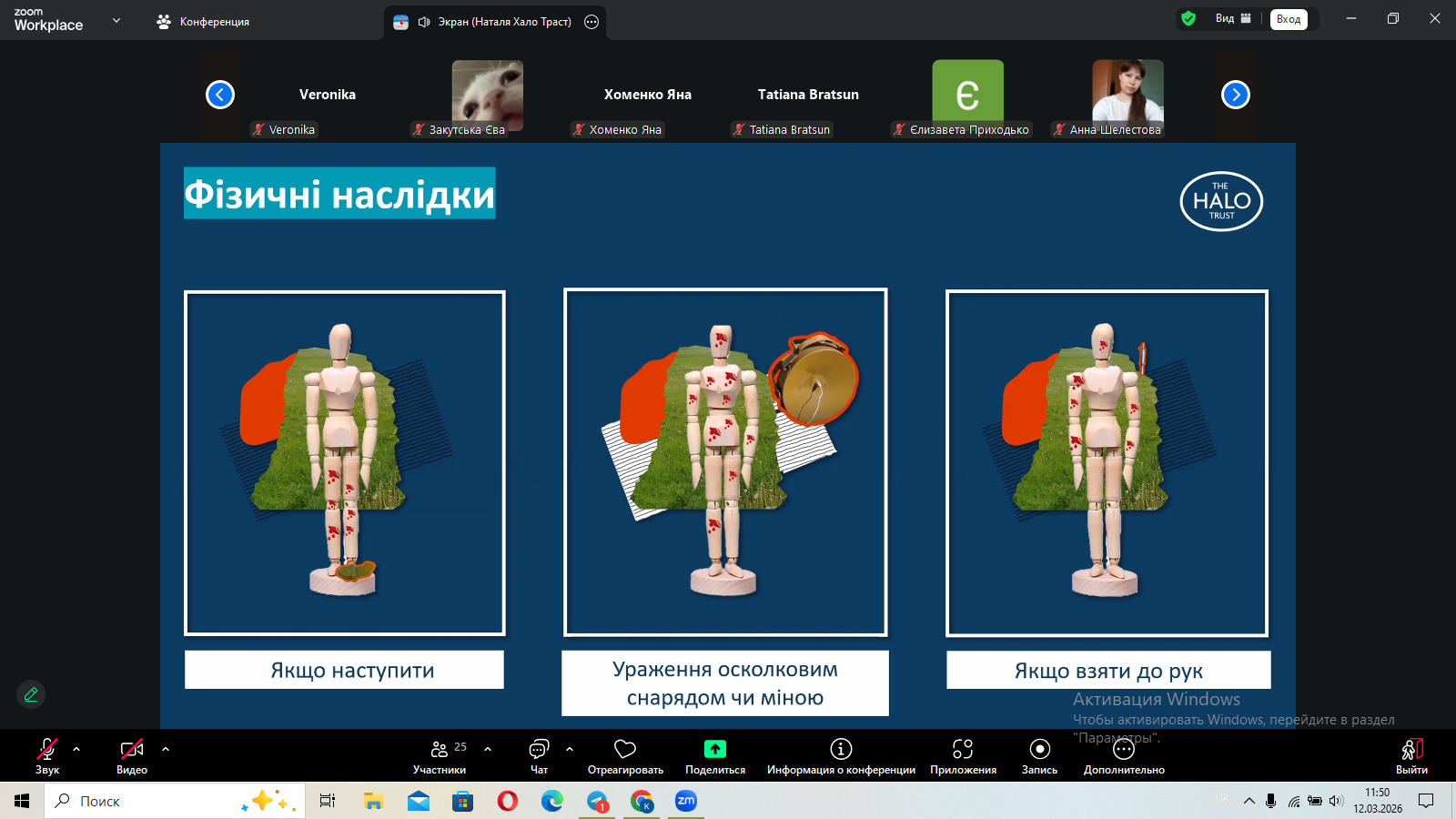Expand audio options arrow beside Звук
The width and height of the screenshot is (1456, 819).
tap(76, 749)
